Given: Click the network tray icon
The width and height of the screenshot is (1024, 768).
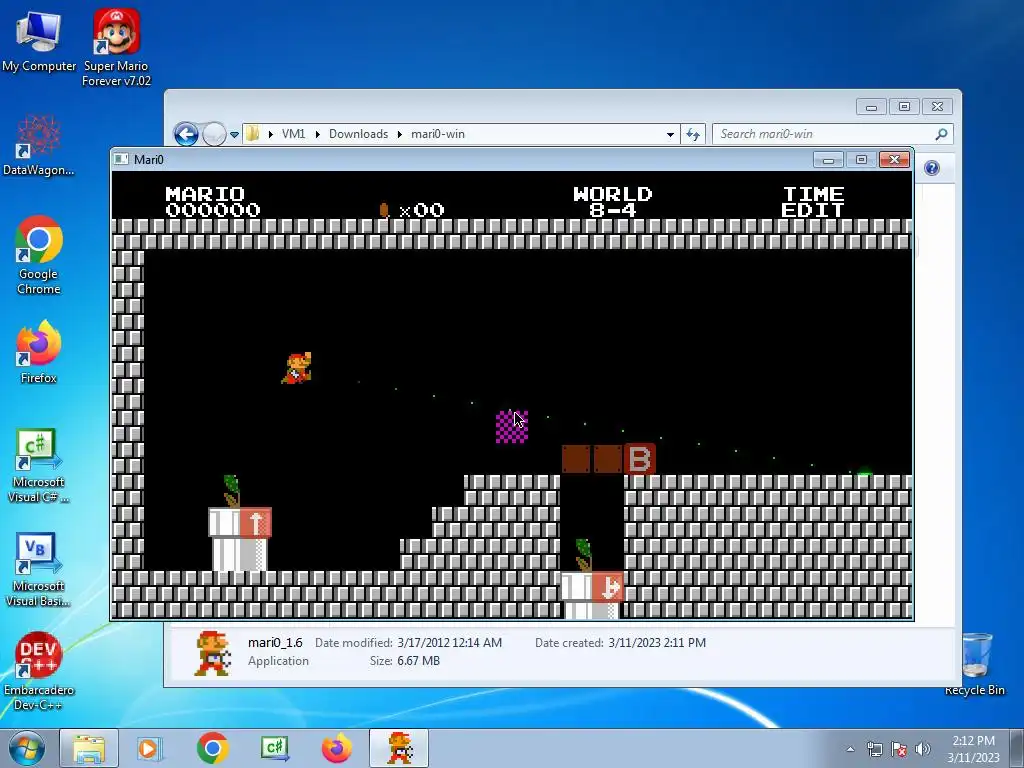Looking at the screenshot, I should click(874, 749).
